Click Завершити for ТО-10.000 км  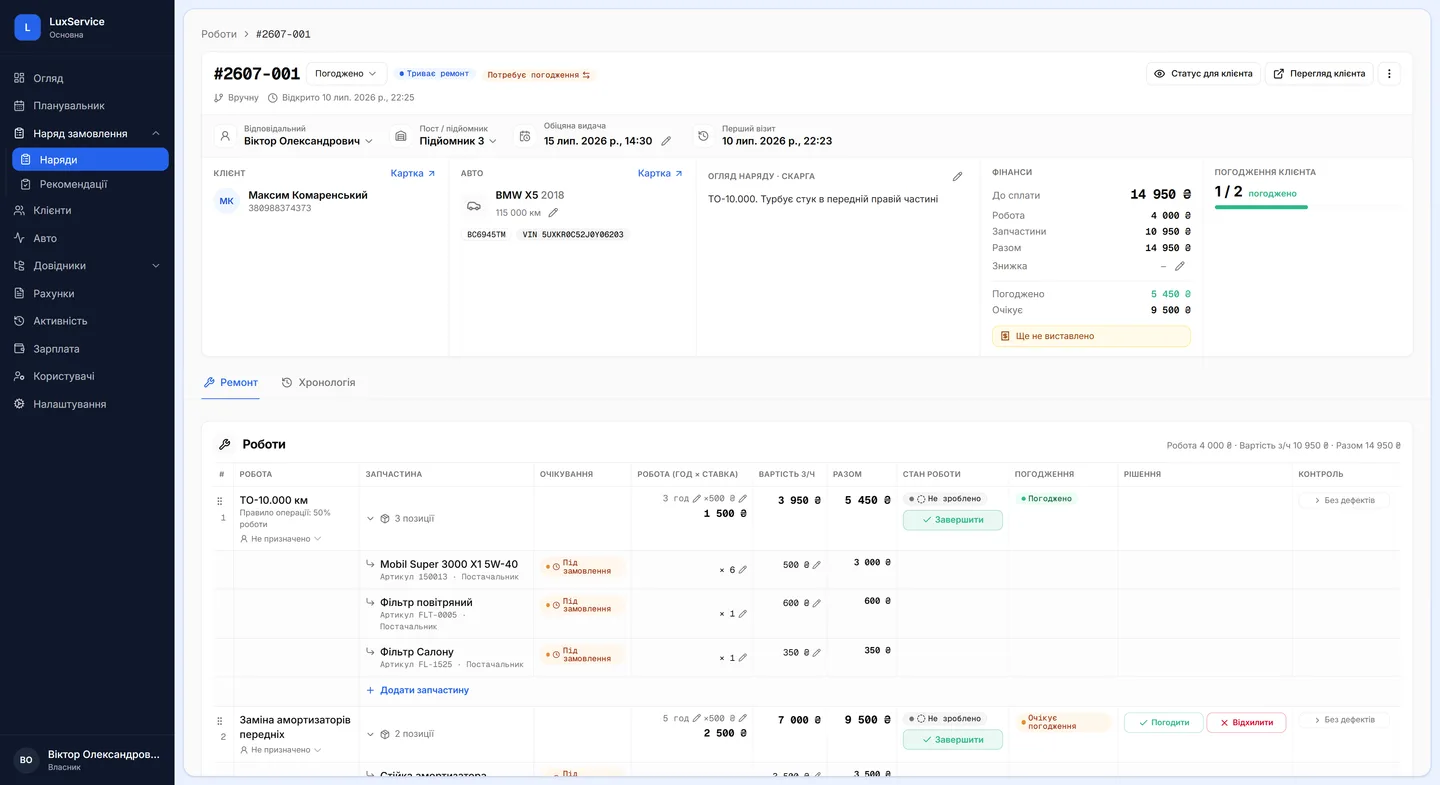953,520
